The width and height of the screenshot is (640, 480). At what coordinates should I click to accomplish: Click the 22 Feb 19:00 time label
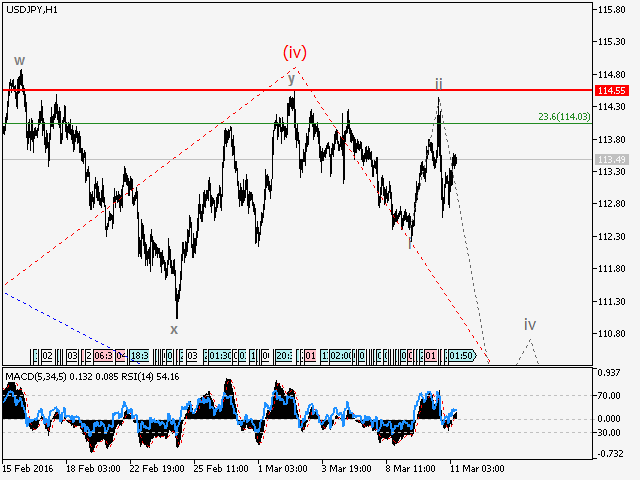[157, 469]
